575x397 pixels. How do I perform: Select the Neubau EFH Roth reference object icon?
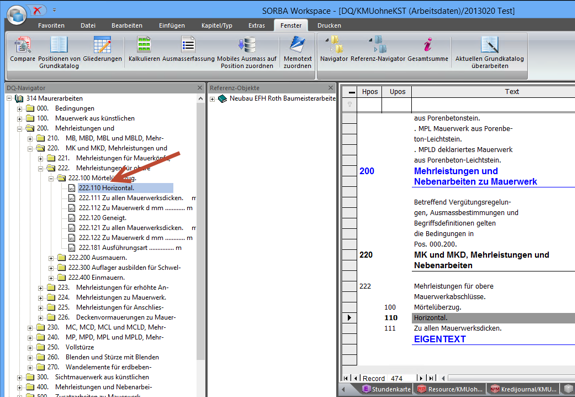pos(222,99)
